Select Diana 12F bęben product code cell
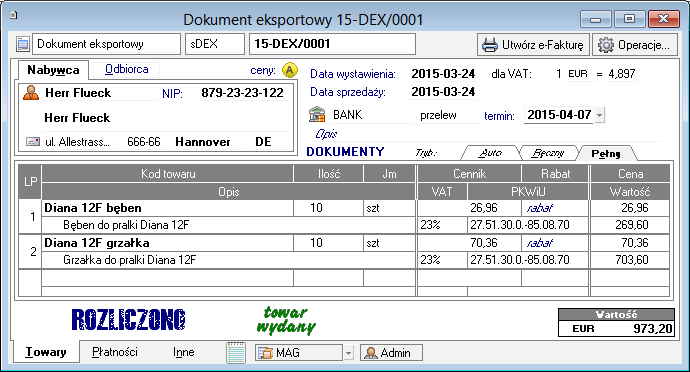Screen dimensions: 690x372 pyautogui.click(x=167, y=208)
